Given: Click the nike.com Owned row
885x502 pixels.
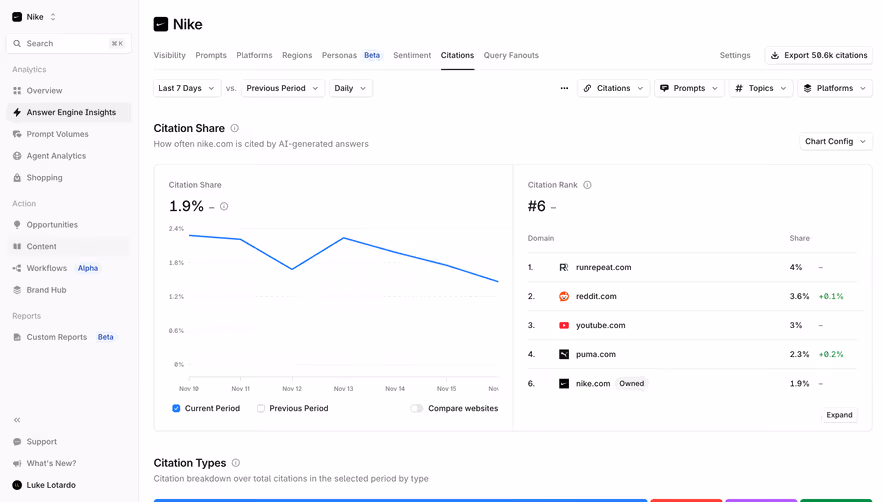Looking at the screenshot, I should click(692, 383).
